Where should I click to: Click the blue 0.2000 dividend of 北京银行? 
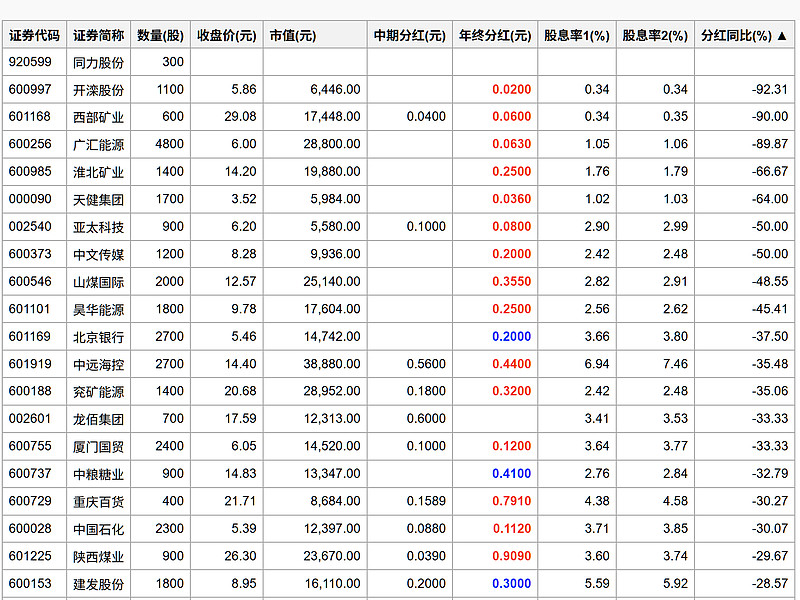tap(512, 336)
